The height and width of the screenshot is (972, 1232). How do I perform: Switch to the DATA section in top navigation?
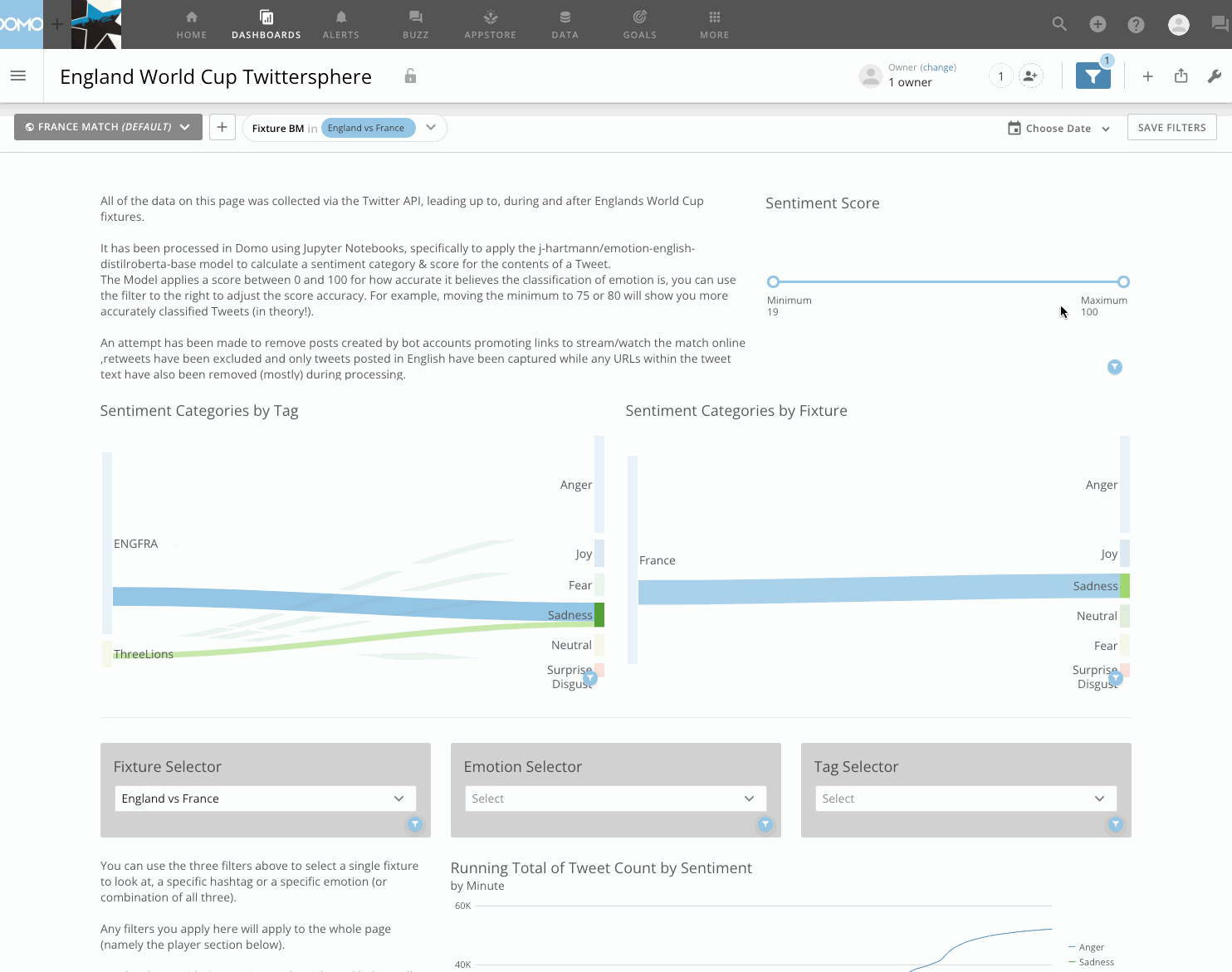coord(565,24)
